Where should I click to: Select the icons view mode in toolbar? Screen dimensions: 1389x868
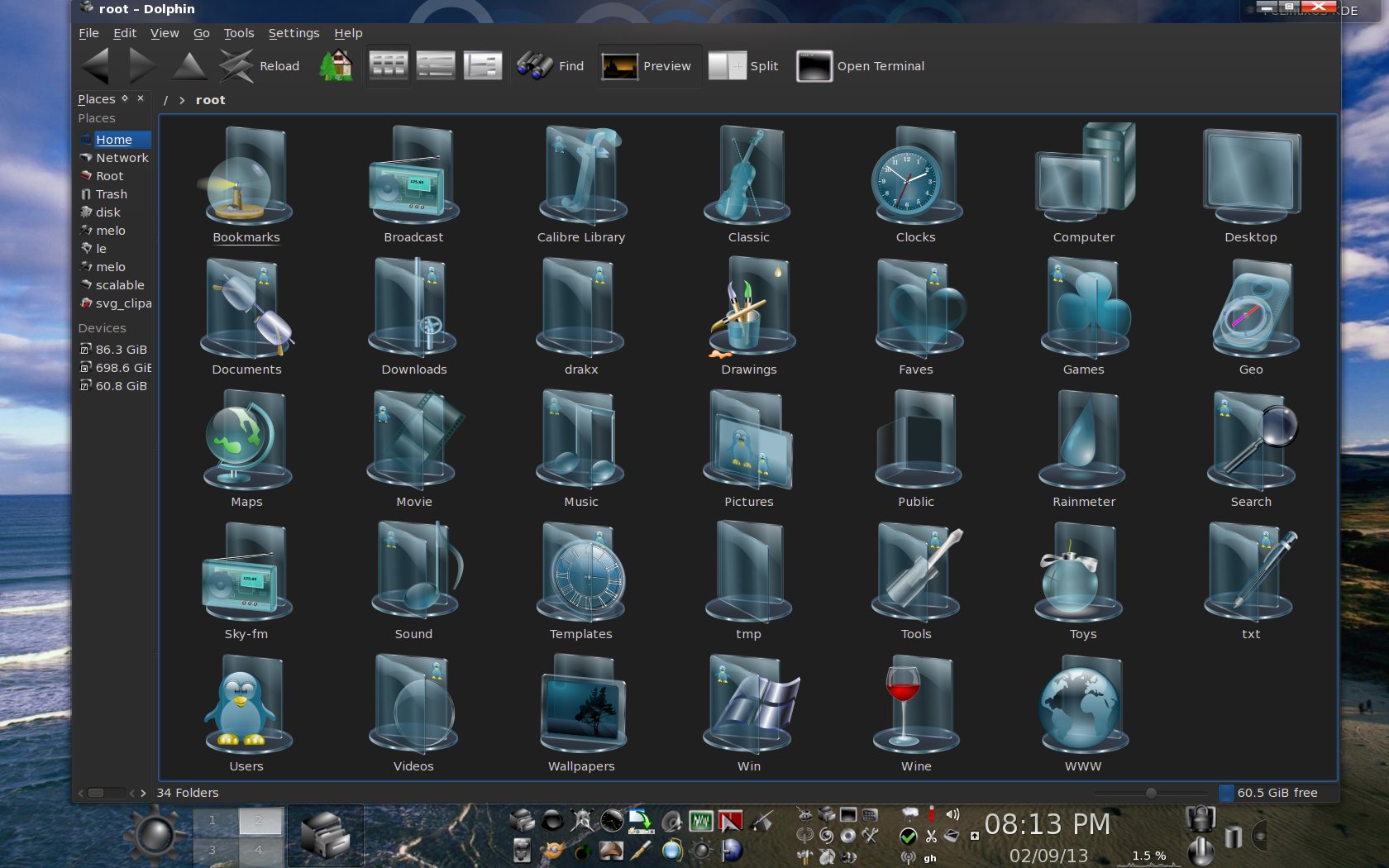coord(388,64)
